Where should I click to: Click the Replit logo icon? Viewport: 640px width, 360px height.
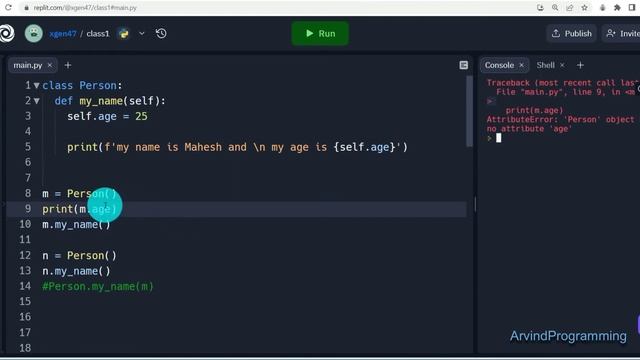tap(7, 33)
